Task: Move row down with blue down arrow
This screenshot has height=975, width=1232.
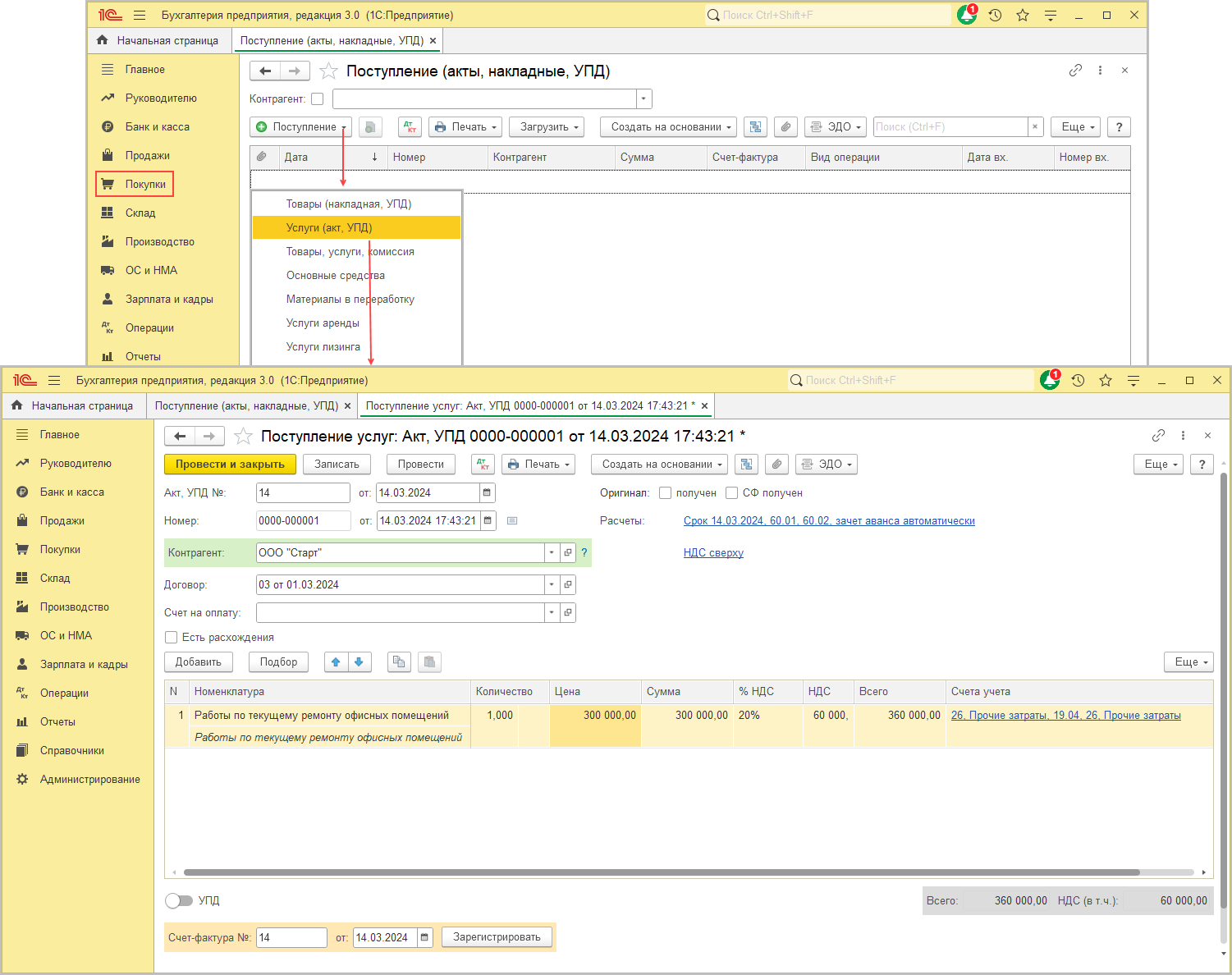Action: click(359, 662)
